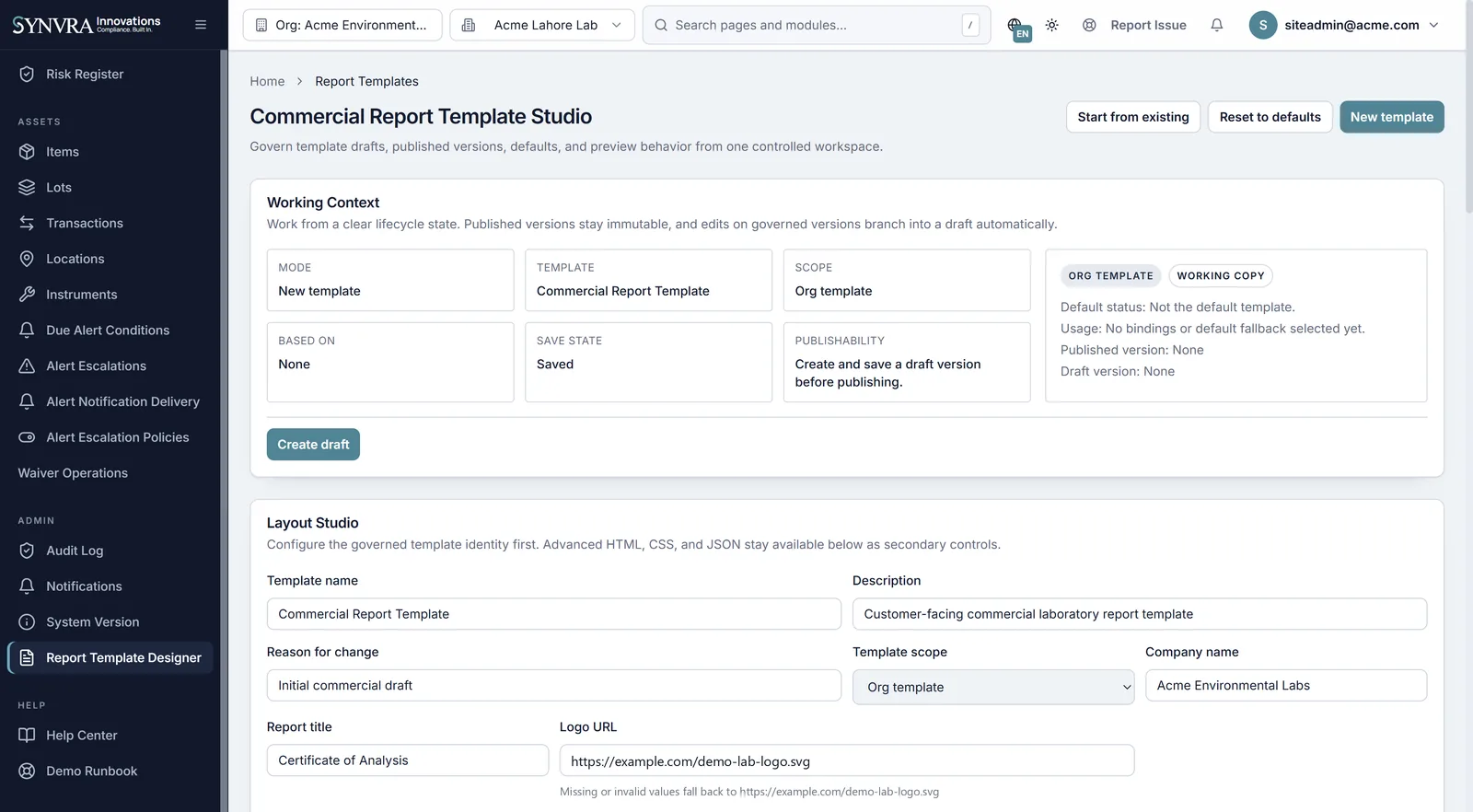Click the Create draft button
The image size is (1473, 812).
313,445
